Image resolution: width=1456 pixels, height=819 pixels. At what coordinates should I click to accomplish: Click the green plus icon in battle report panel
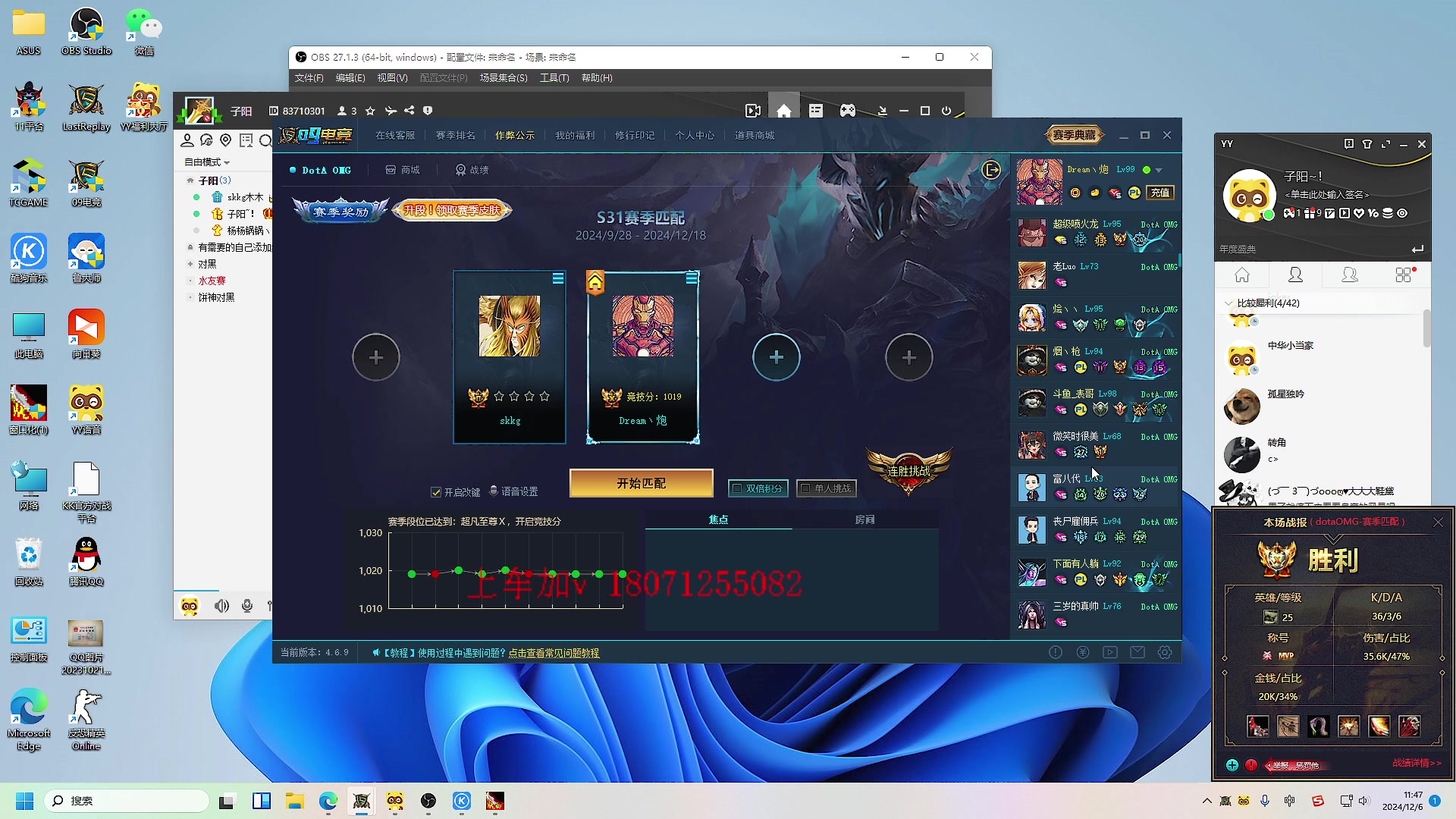(1232, 765)
